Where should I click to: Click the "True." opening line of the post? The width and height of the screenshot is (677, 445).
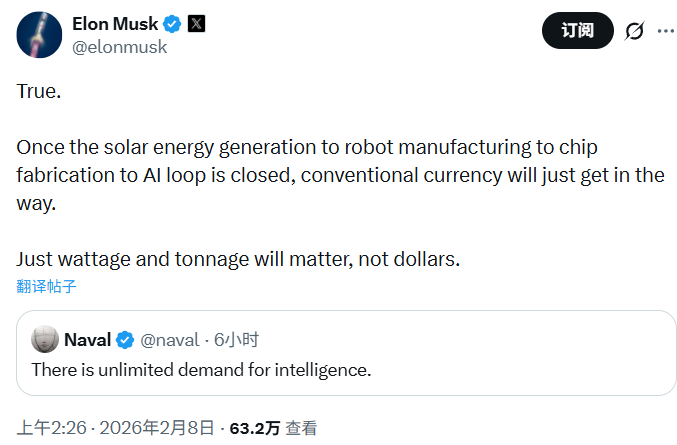tap(39, 91)
